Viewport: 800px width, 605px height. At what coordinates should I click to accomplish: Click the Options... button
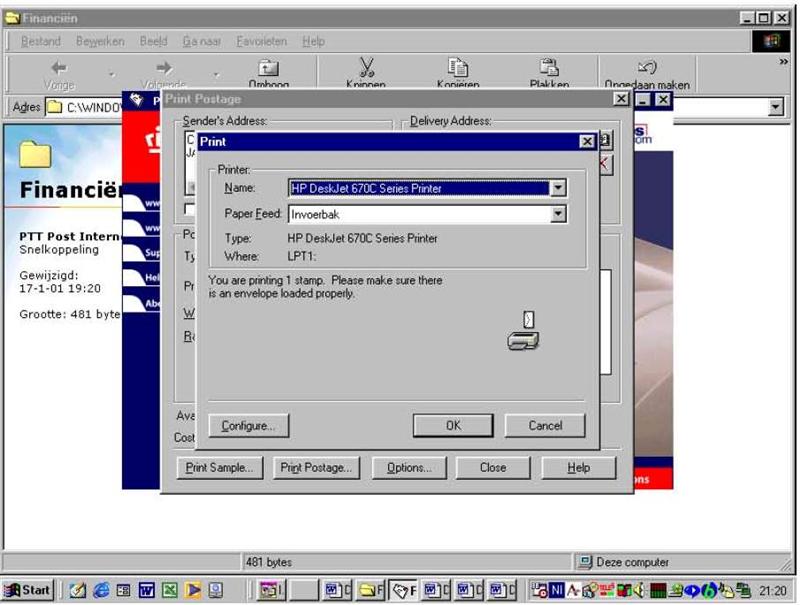click(x=409, y=468)
